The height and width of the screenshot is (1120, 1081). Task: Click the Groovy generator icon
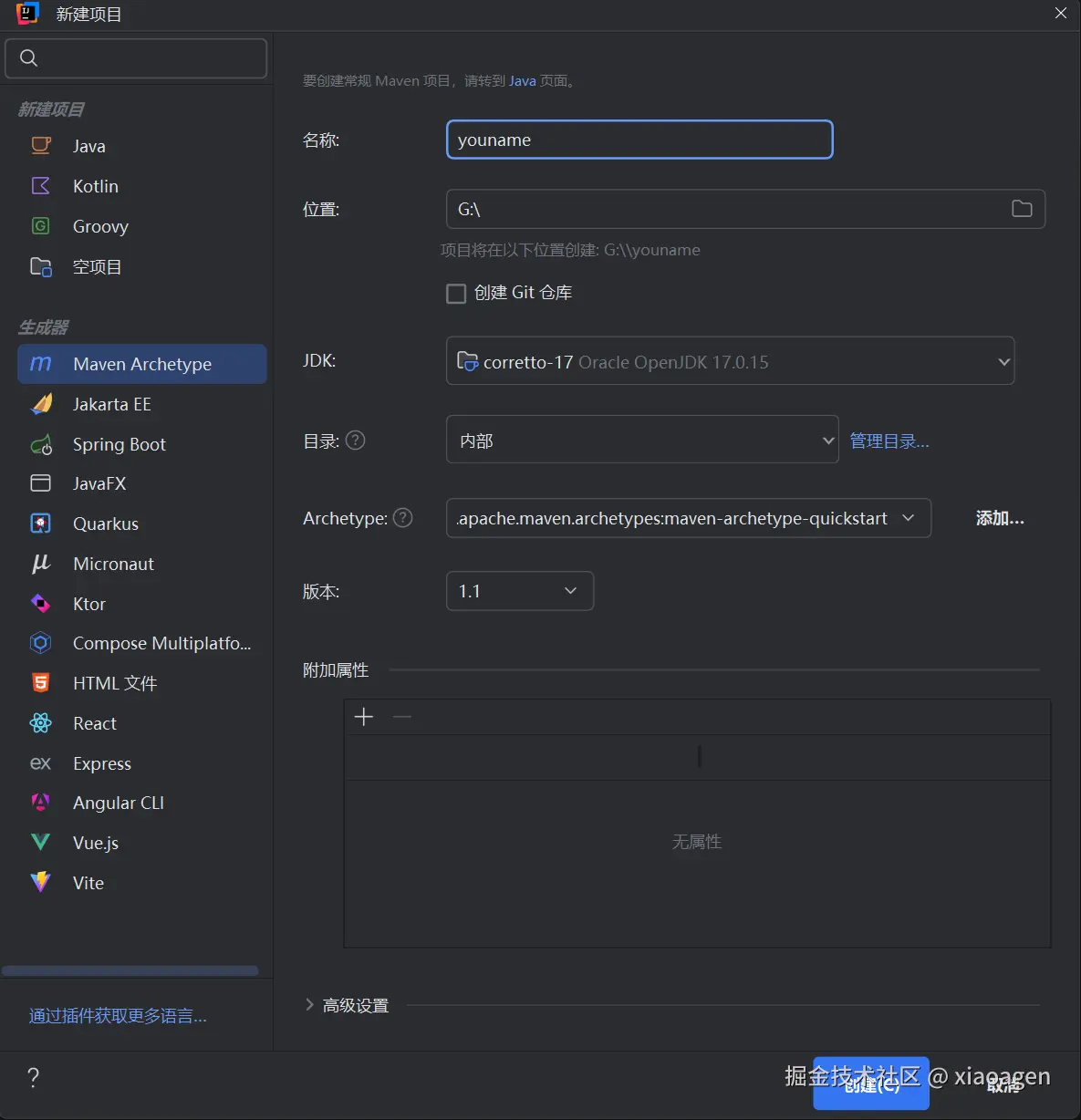pos(41,226)
